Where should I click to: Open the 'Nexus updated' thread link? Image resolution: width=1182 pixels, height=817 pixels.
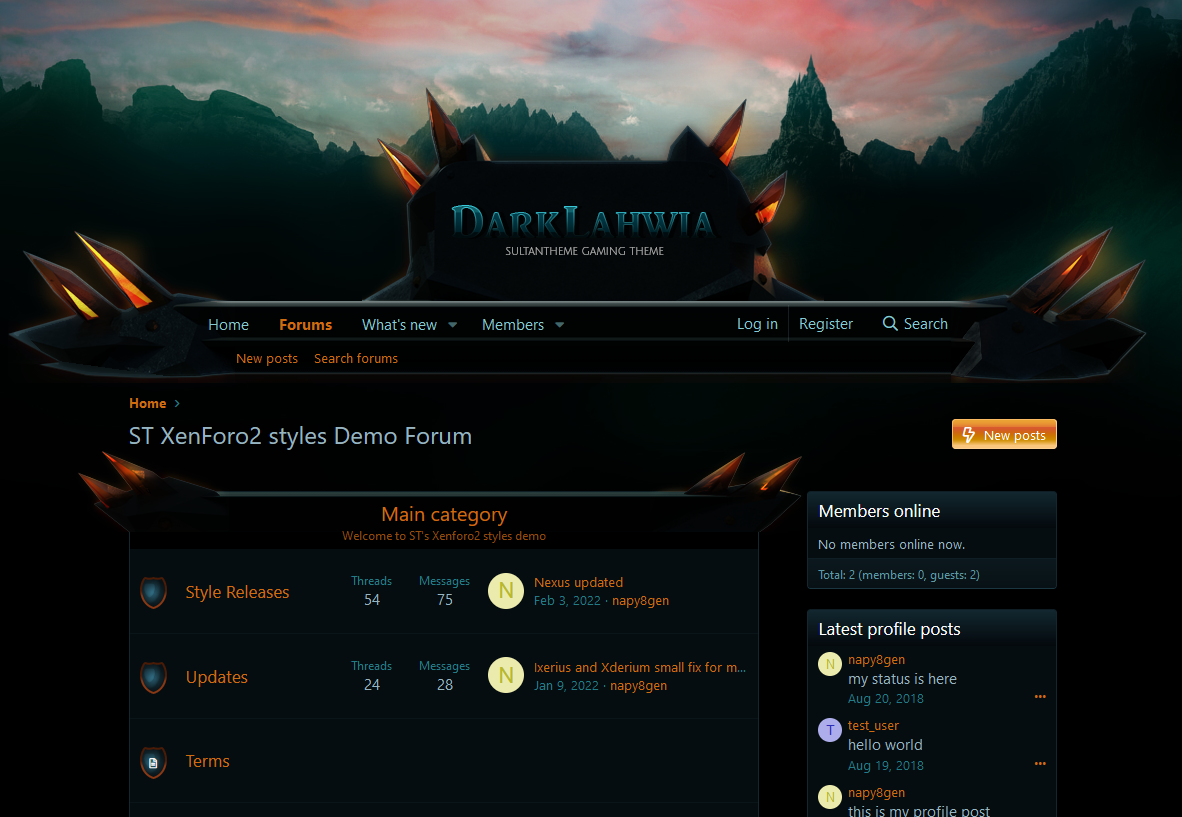pos(578,583)
